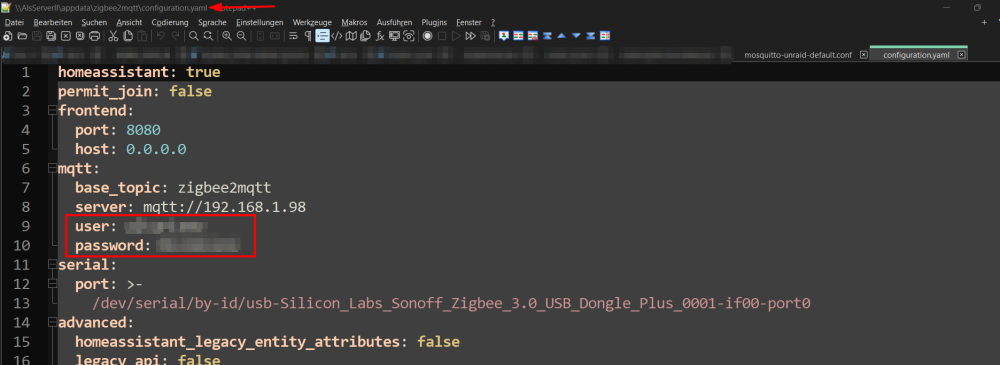
Task: Click the plus new-tab button
Action: click(984, 22)
